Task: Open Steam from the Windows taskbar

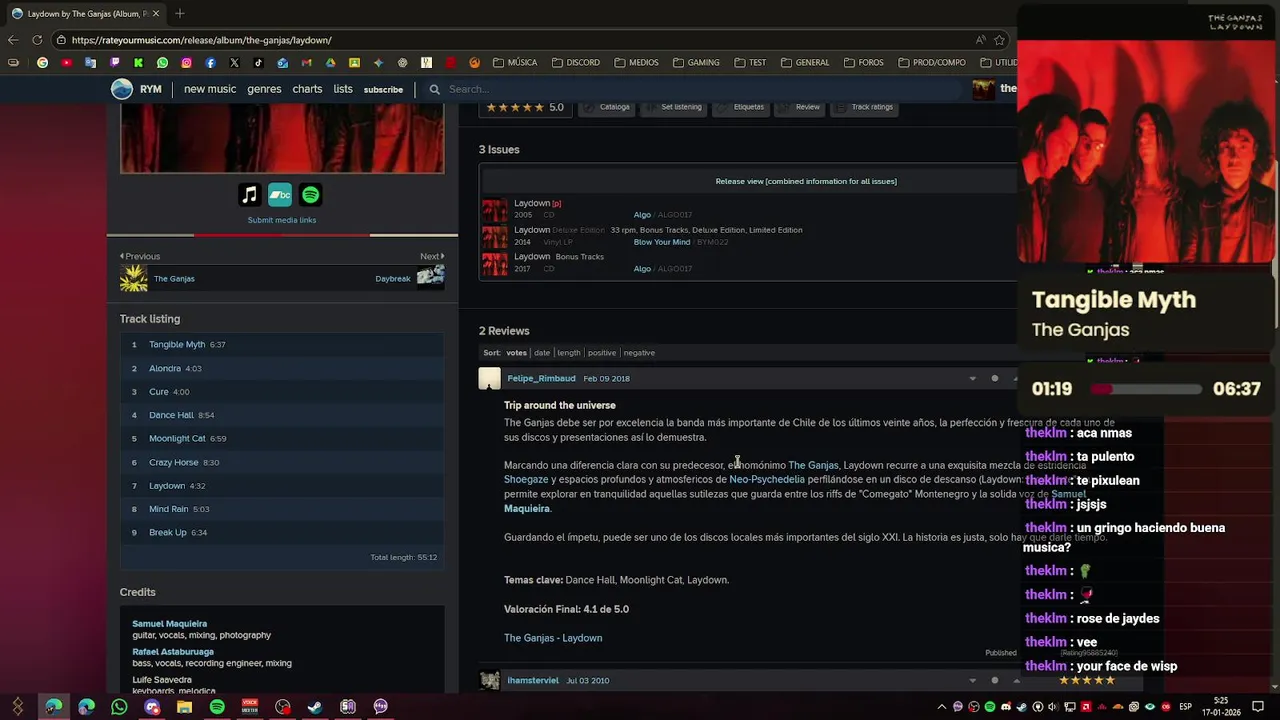Action: (x=315, y=707)
